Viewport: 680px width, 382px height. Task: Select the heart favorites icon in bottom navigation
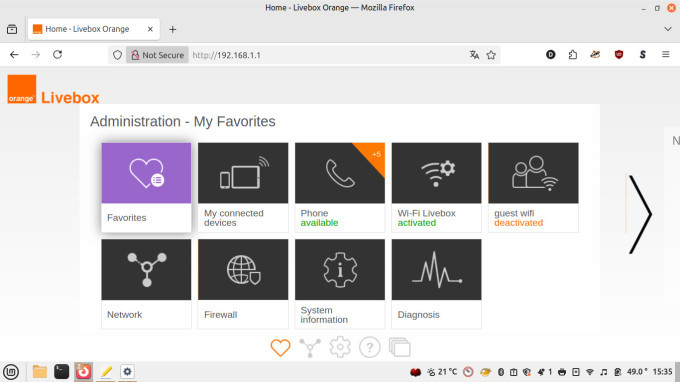(x=280, y=348)
